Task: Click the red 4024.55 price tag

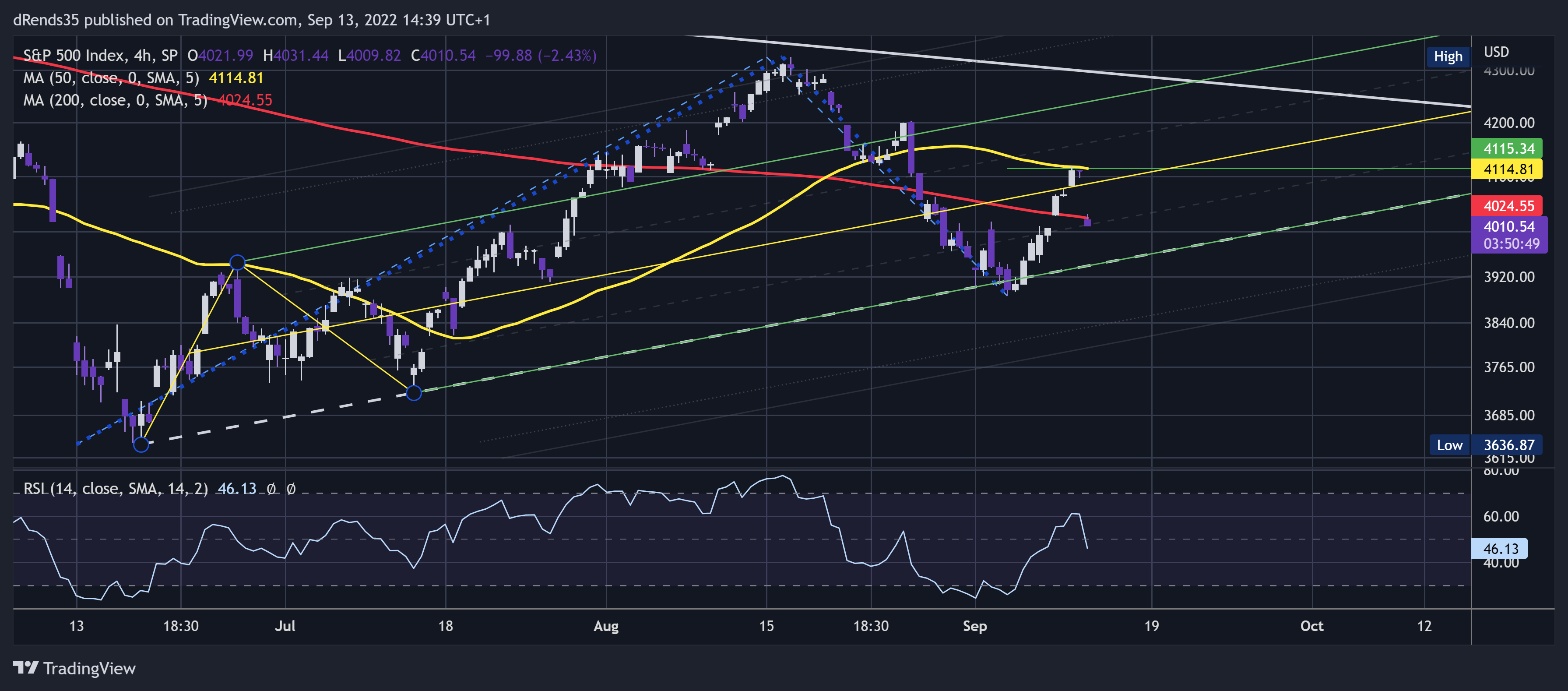Action: pos(1507,206)
